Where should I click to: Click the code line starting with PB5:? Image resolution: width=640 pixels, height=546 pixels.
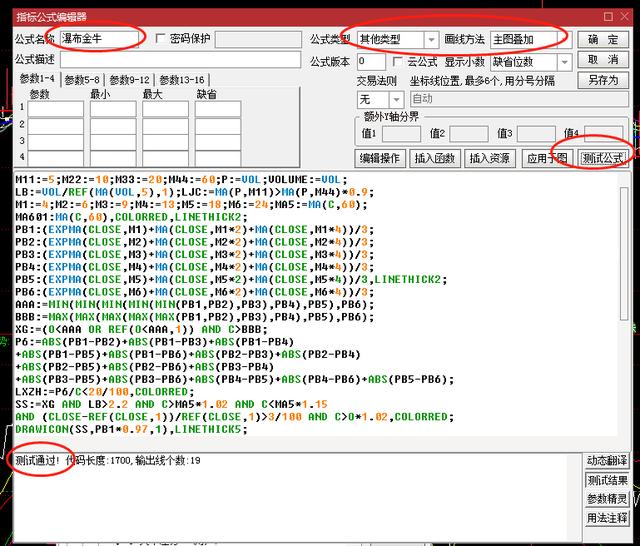(x=231, y=280)
